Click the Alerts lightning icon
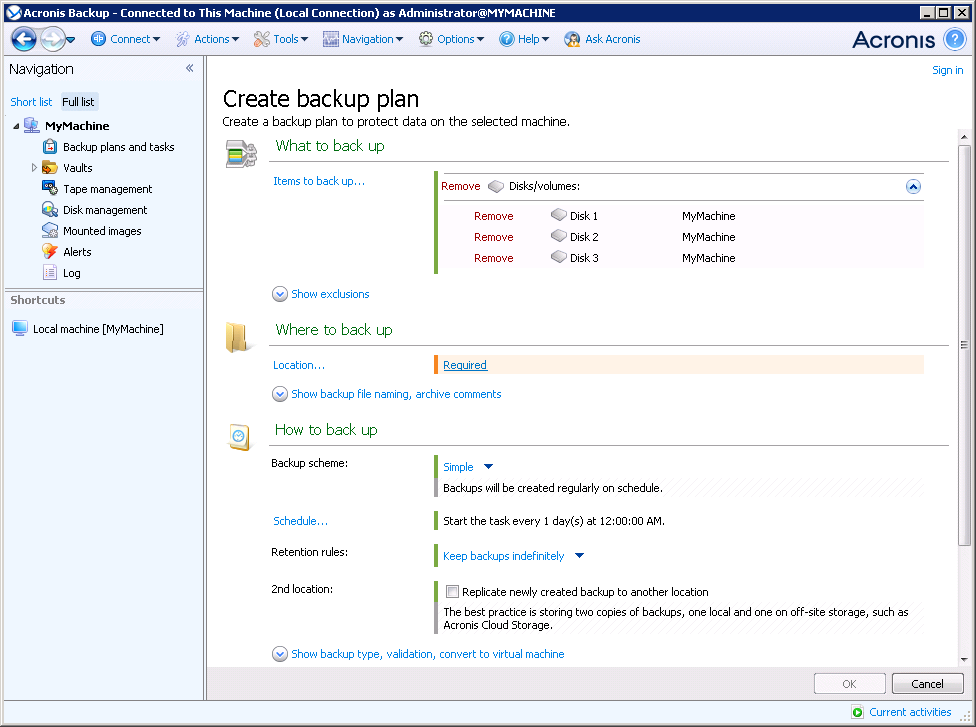This screenshot has height=727, width=976. pyautogui.click(x=50, y=251)
